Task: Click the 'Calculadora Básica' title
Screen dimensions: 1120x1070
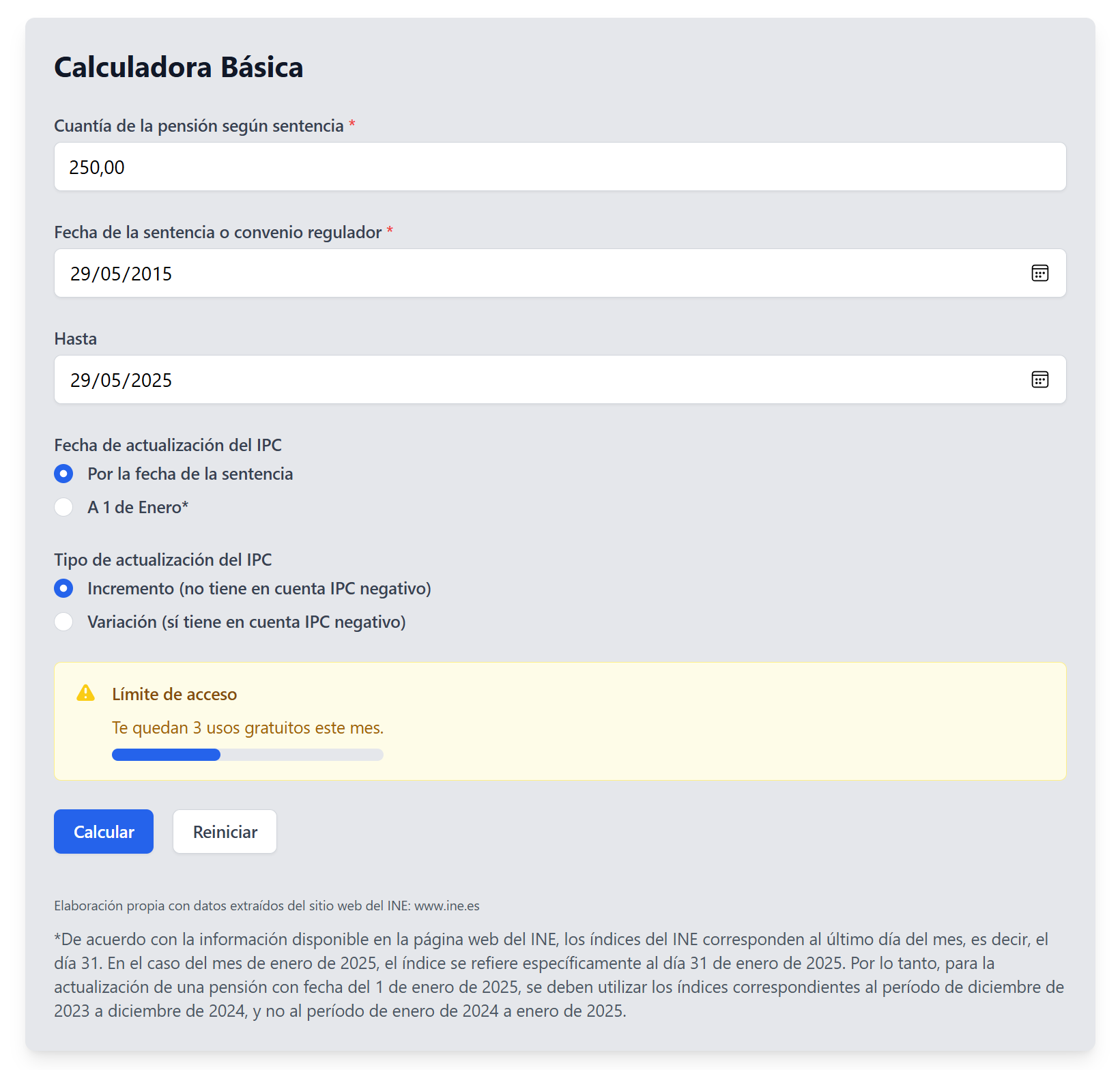Action: tap(179, 67)
